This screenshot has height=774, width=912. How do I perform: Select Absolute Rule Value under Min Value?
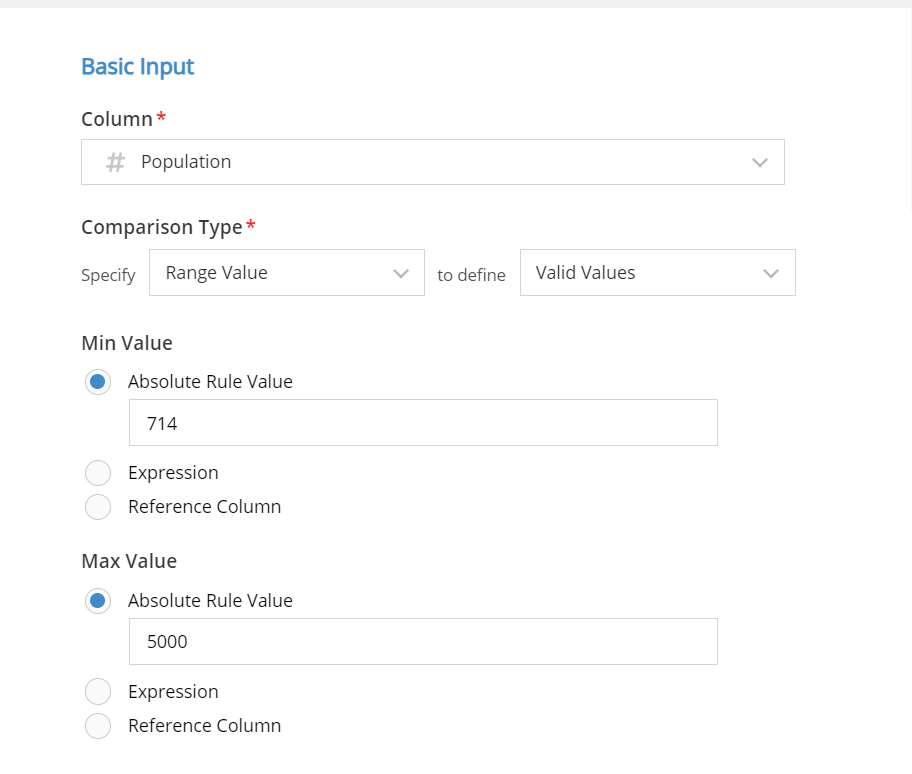point(98,382)
